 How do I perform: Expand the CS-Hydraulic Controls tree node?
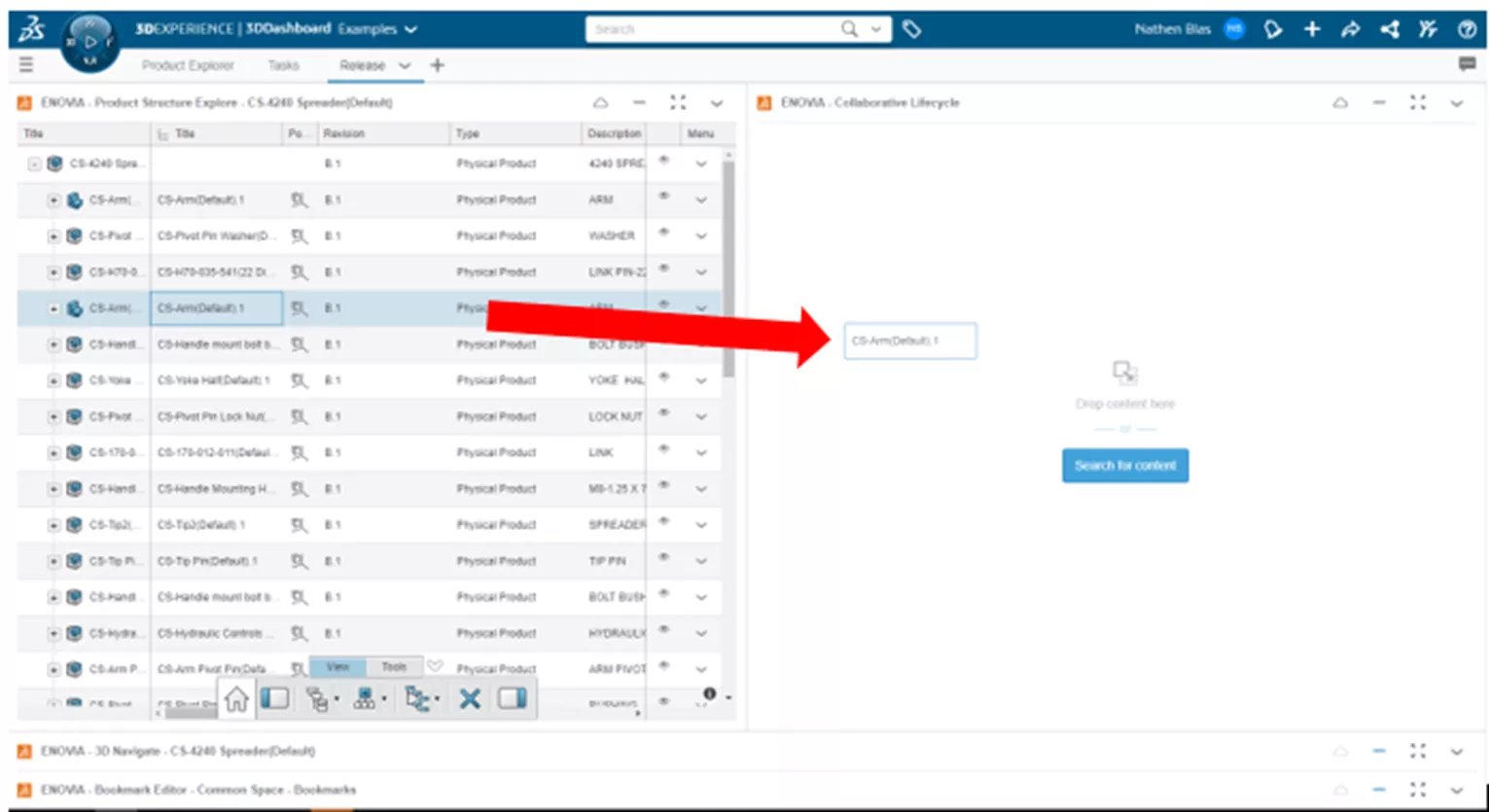pyautogui.click(x=53, y=634)
